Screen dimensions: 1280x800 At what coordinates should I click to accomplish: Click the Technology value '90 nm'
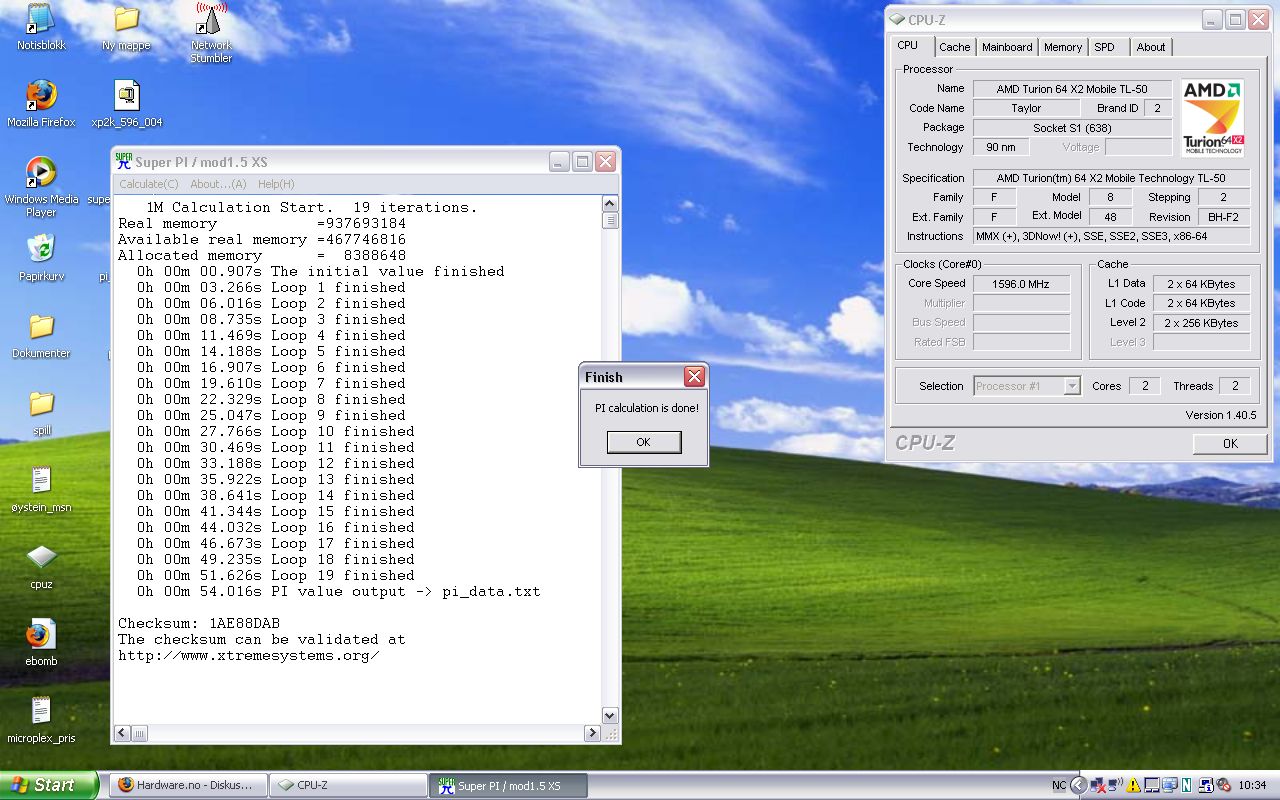point(1001,147)
